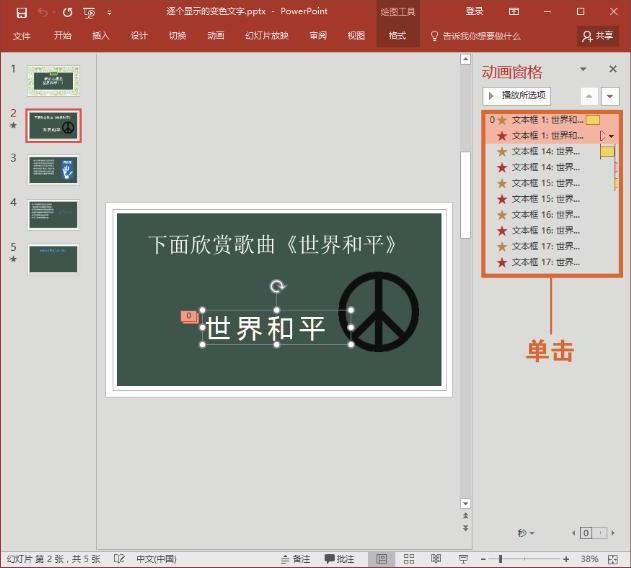Switch to the 审阅 tab

tap(318, 35)
